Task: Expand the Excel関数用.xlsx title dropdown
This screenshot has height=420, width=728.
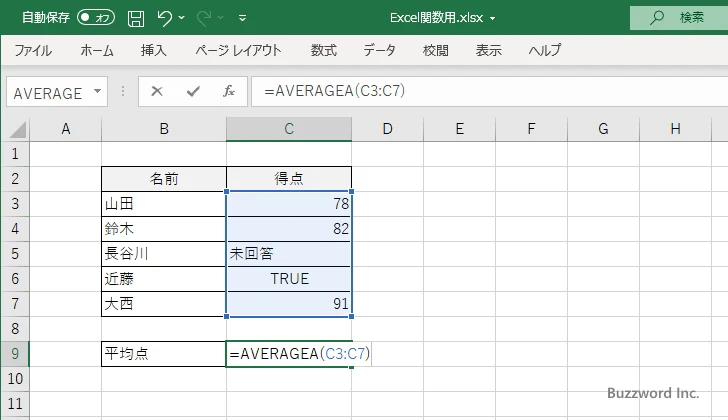Action: [x=493, y=19]
